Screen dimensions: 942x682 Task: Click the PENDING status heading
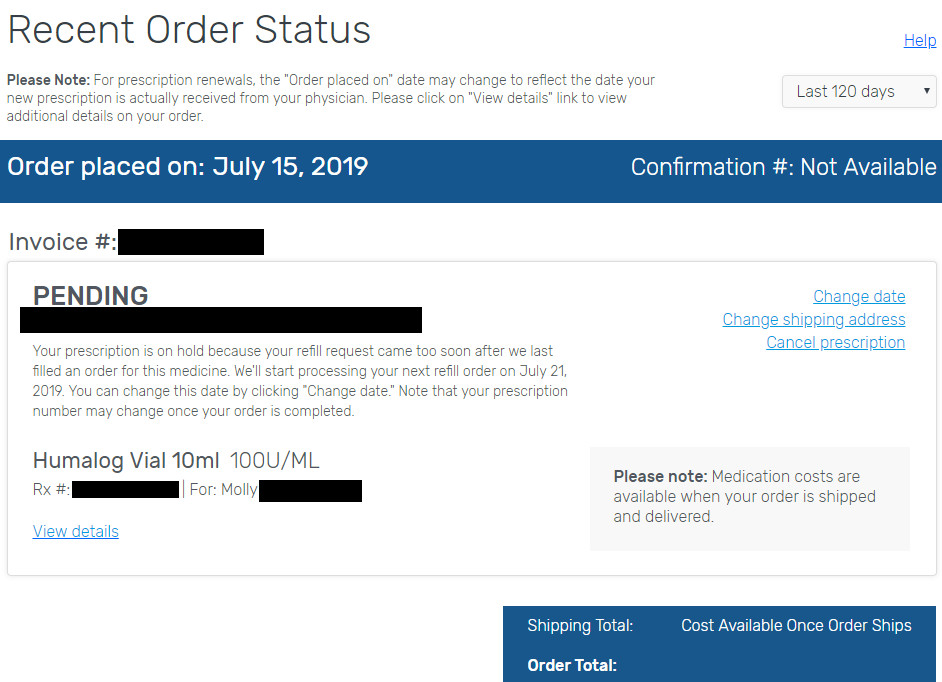(x=91, y=295)
